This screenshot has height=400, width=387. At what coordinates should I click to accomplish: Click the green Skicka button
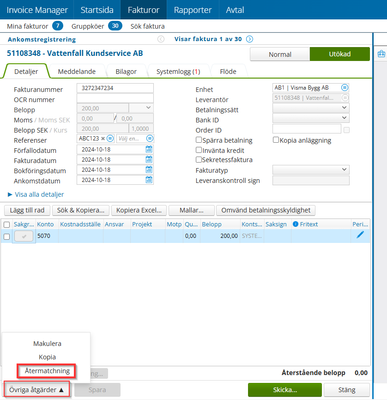285,390
